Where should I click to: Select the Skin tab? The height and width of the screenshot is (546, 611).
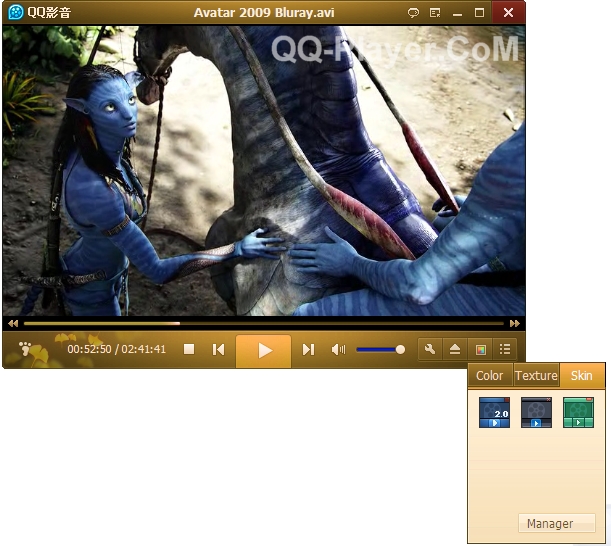[582, 375]
